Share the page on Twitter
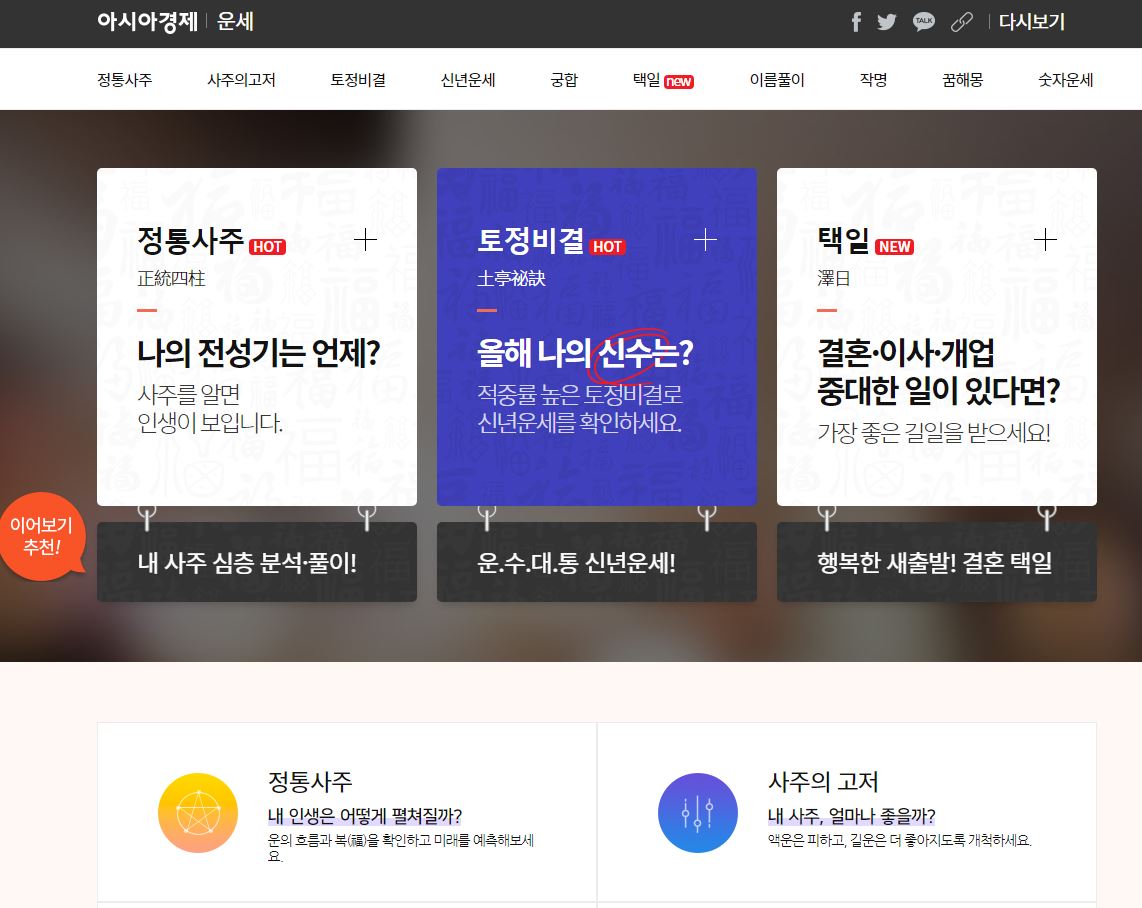The image size is (1142, 908). [886, 21]
